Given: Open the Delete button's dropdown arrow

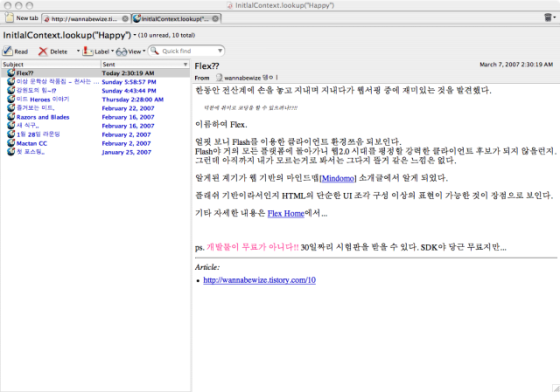Looking at the screenshot, I should [x=78, y=51].
